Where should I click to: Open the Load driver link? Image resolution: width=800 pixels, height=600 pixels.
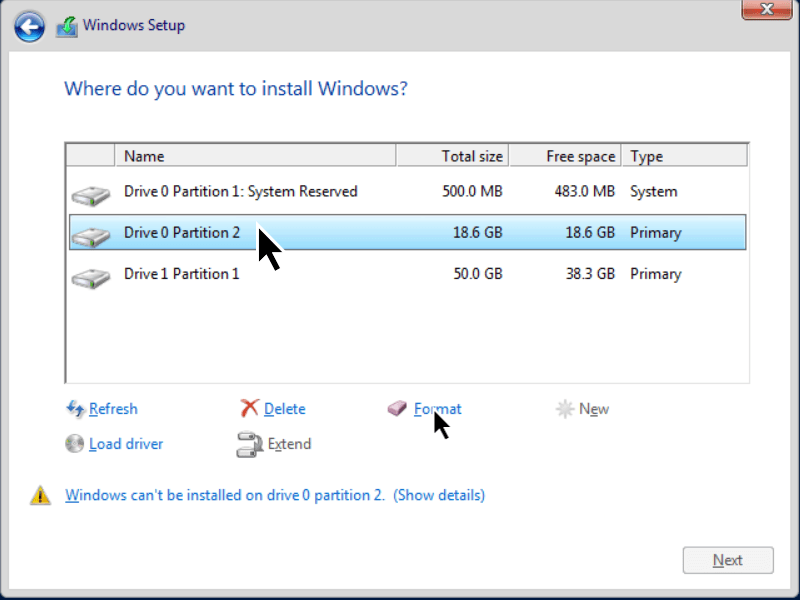126,444
